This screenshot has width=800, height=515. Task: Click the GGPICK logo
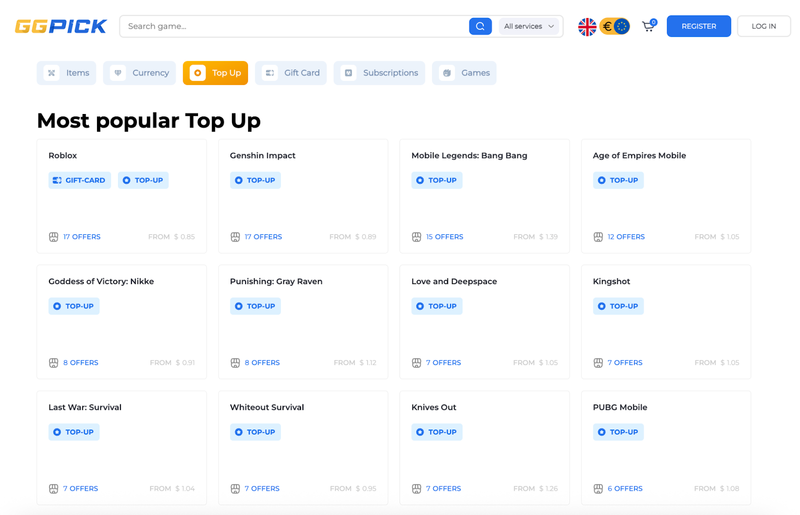point(61,27)
